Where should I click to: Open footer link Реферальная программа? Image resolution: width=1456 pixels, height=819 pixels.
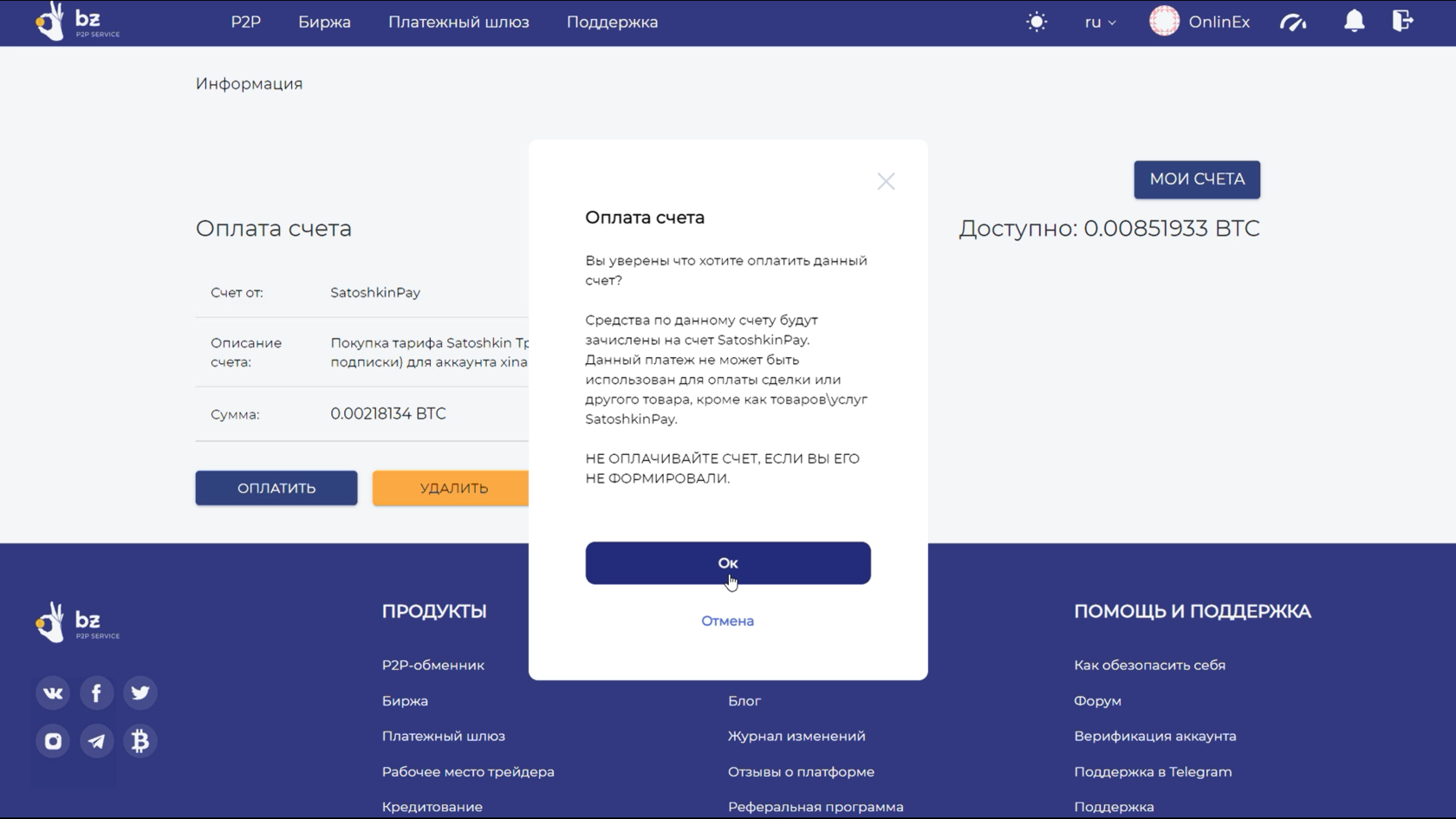point(816,807)
